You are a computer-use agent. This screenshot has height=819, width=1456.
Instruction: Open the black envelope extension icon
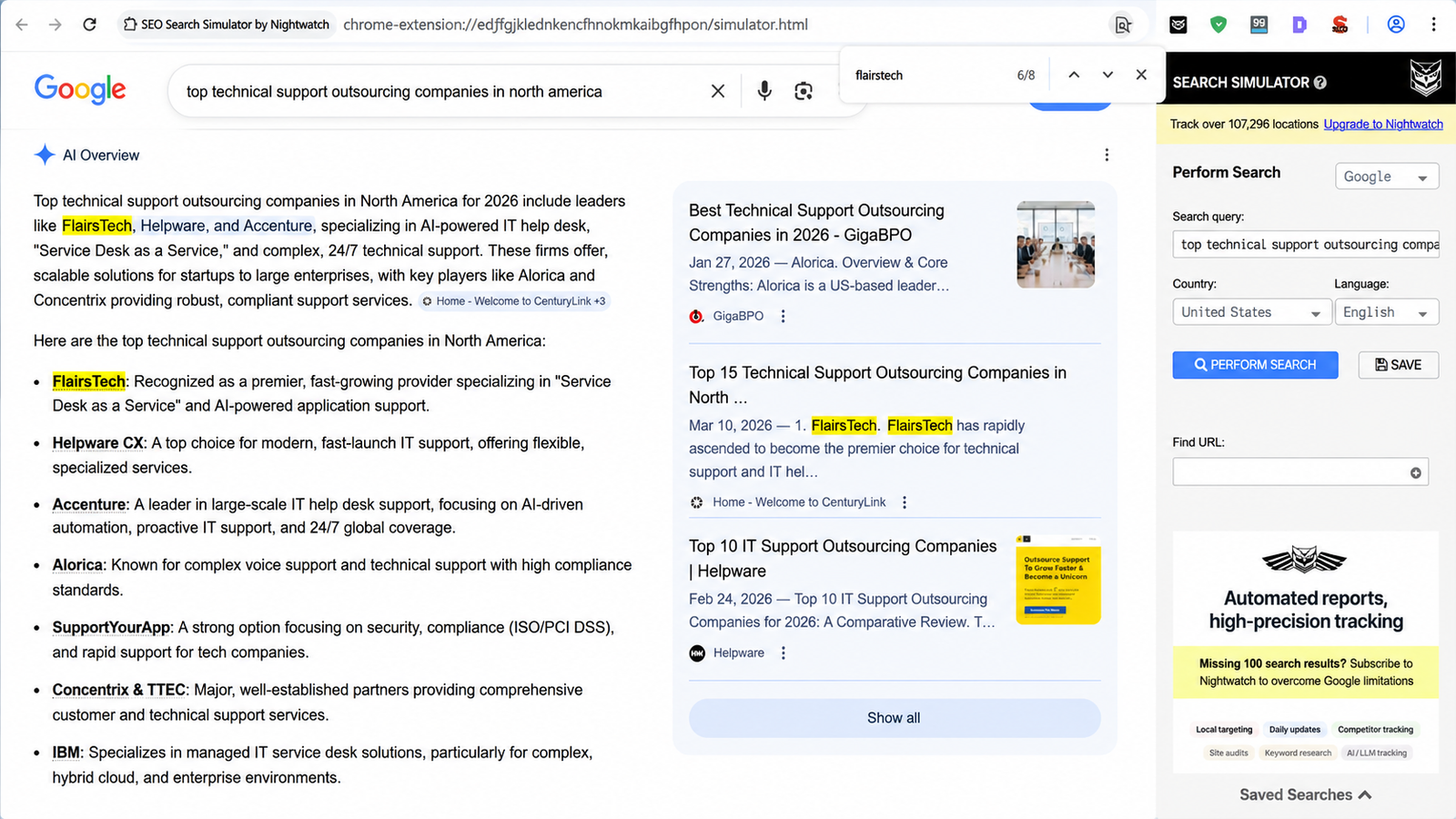point(1178,25)
